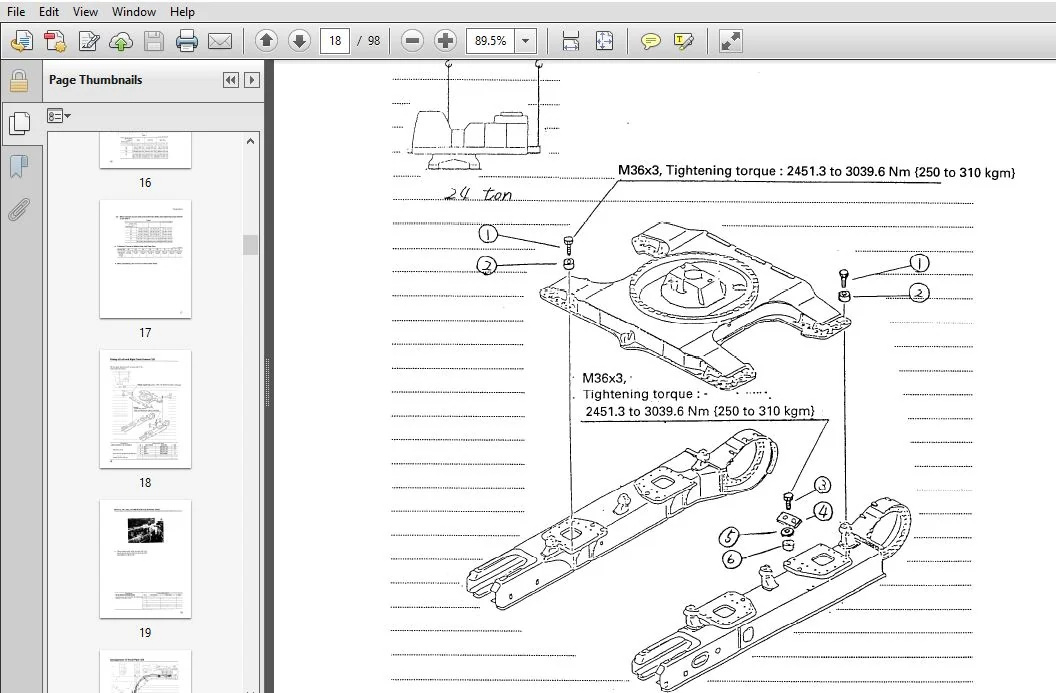
Task: Open the Edit menu
Action: 48,11
